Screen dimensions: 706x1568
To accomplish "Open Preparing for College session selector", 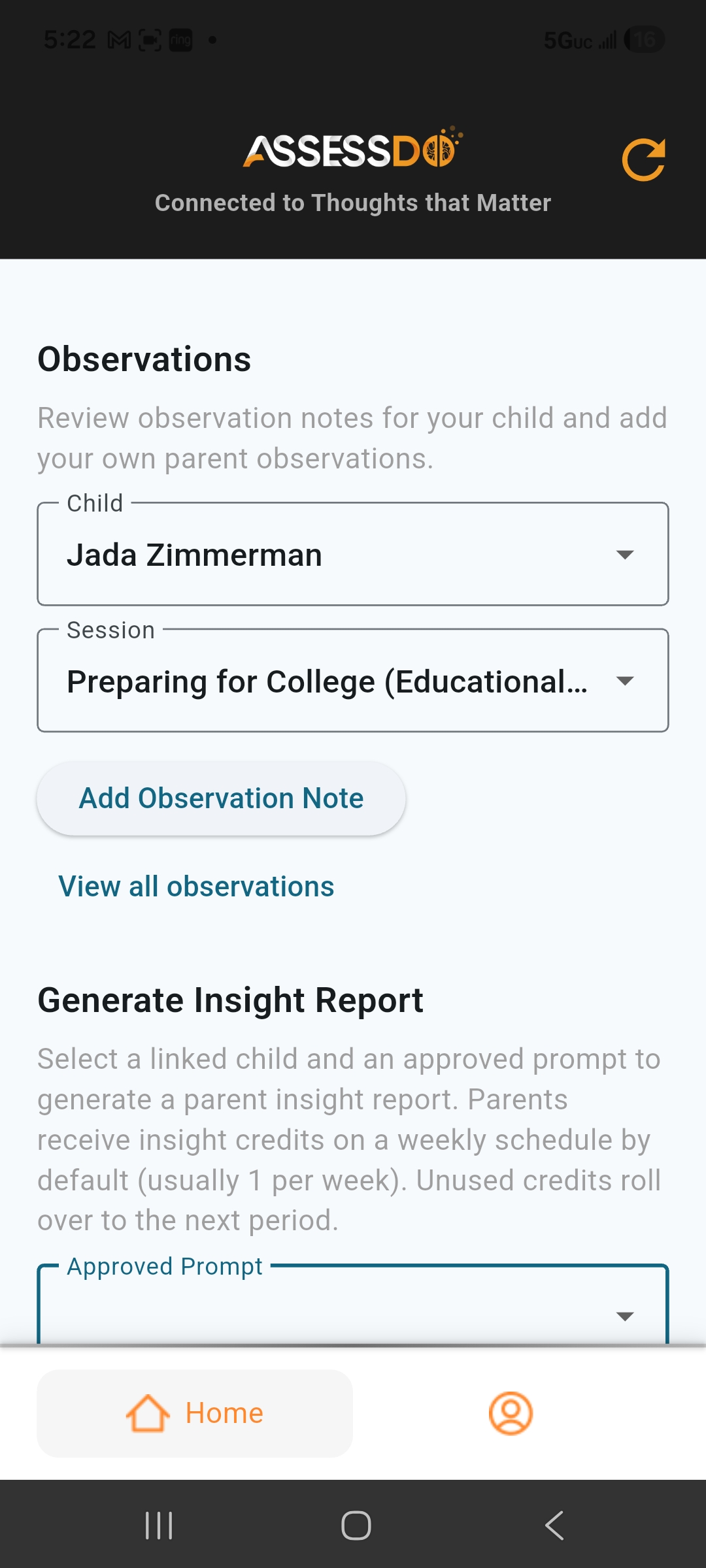I will [x=353, y=681].
